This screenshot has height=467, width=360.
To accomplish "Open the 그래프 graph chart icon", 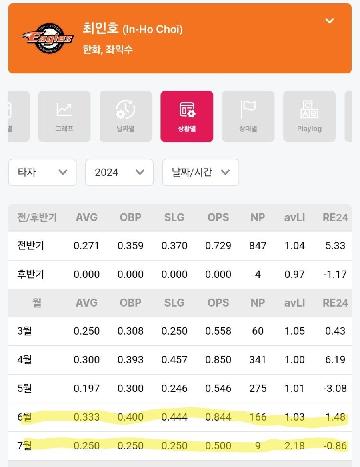I will (x=64, y=116).
